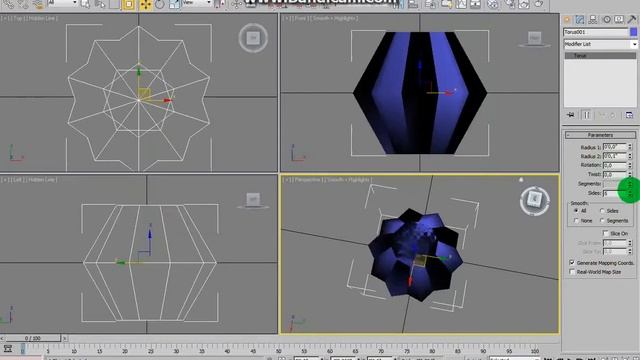This screenshot has width=640, height=360.
Task: Click the Rotation spinner arrows
Action: (x=630, y=165)
